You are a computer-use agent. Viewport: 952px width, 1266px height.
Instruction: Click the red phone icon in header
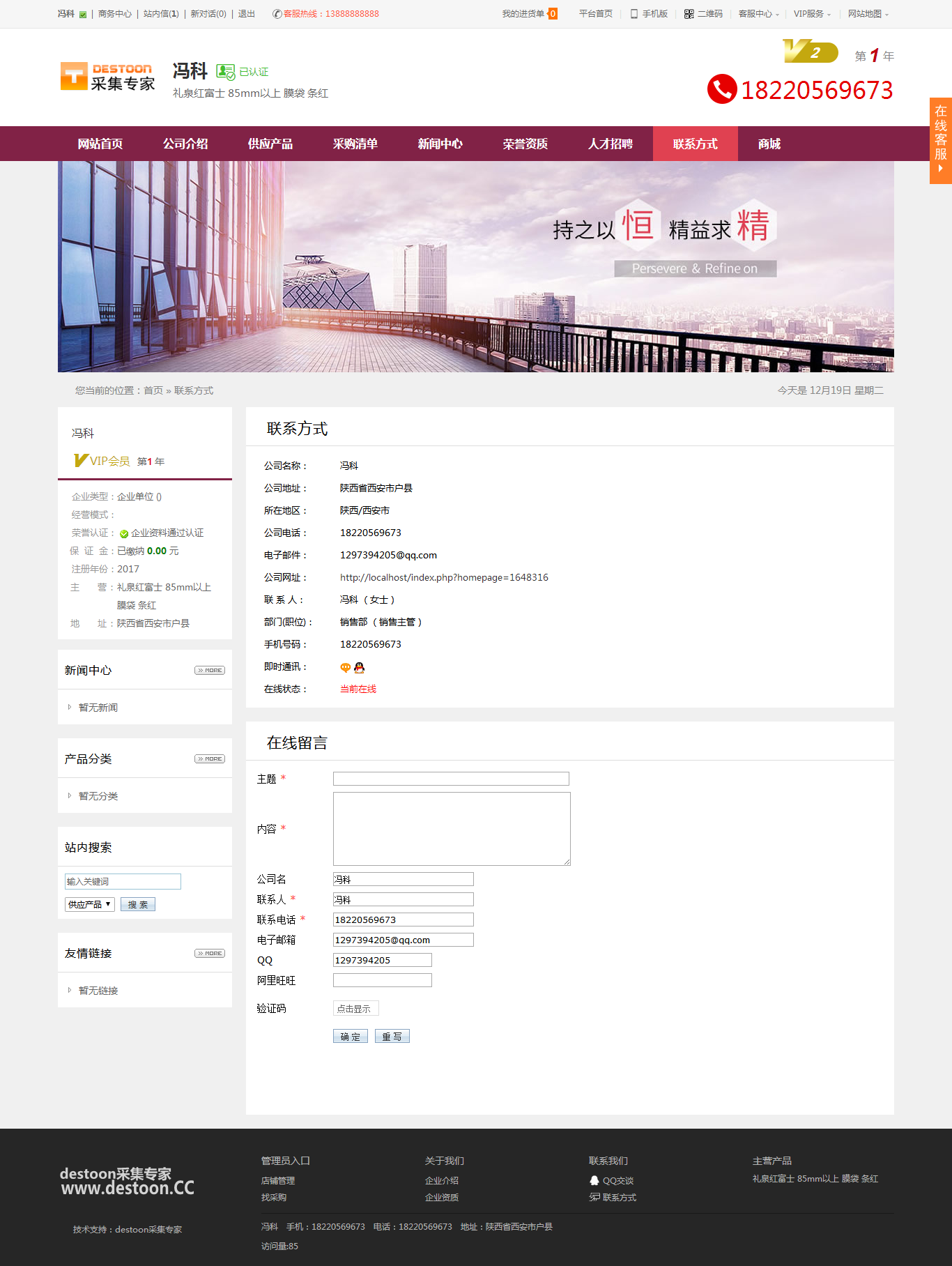pyautogui.click(x=722, y=89)
